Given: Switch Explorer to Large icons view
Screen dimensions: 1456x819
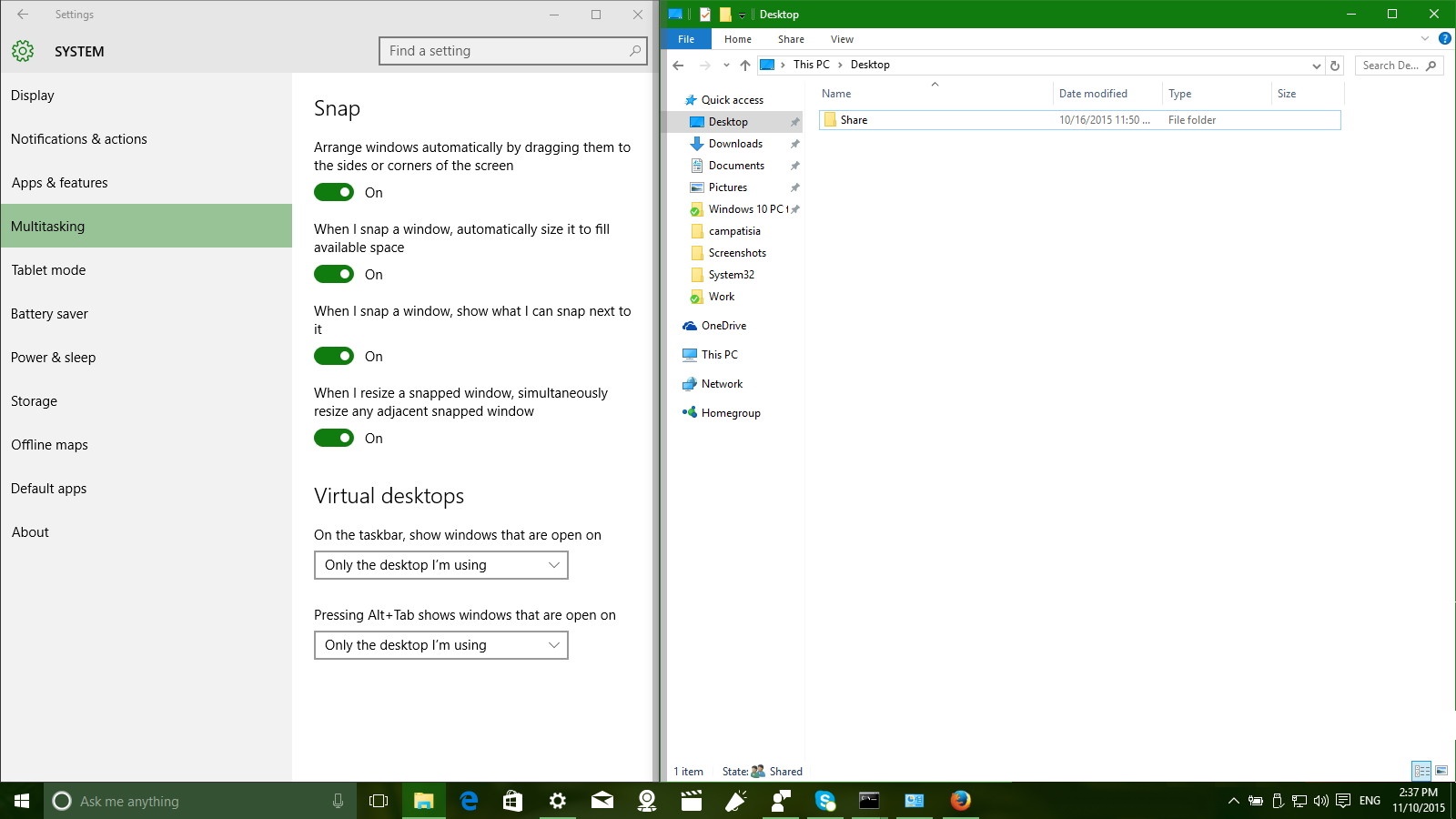Looking at the screenshot, I should (1441, 771).
